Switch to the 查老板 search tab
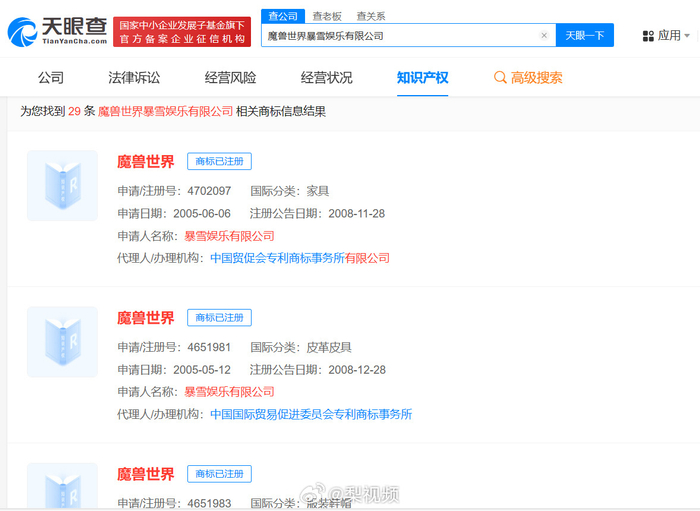The image size is (700, 511). (327, 17)
